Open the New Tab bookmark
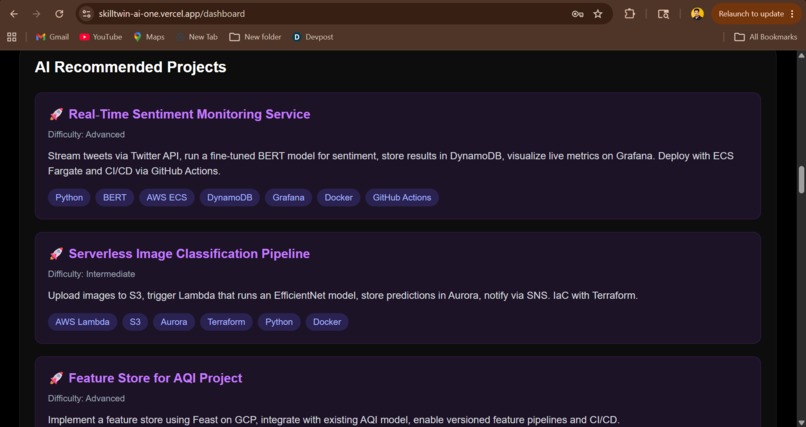 click(x=197, y=37)
